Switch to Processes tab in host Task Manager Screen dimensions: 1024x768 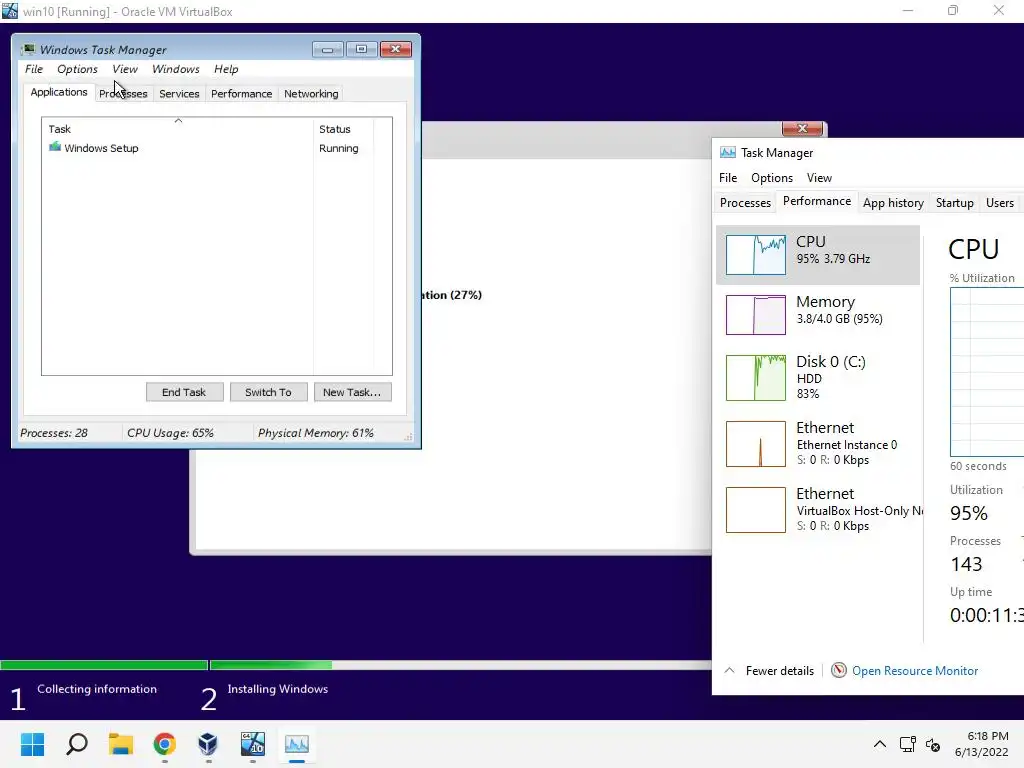click(745, 203)
